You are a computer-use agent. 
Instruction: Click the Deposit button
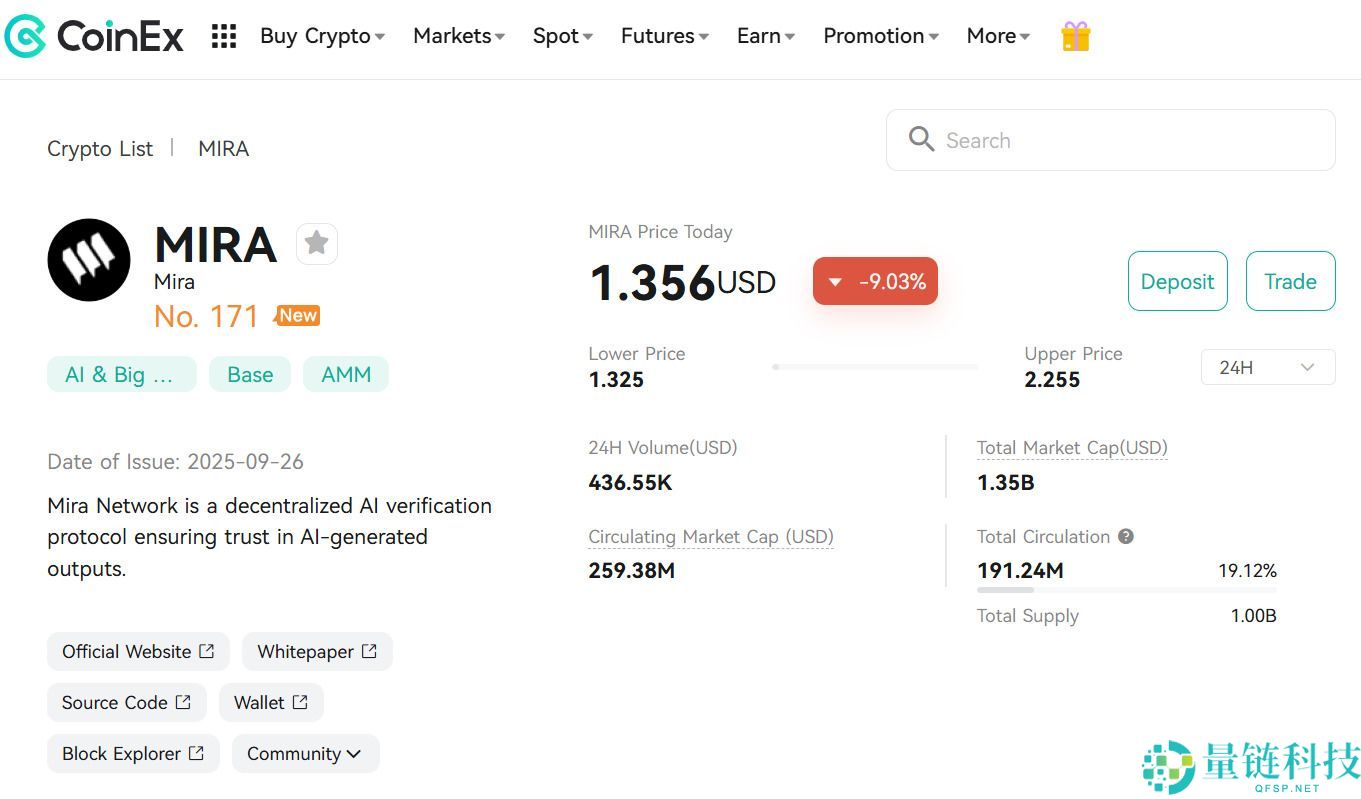[1177, 281]
